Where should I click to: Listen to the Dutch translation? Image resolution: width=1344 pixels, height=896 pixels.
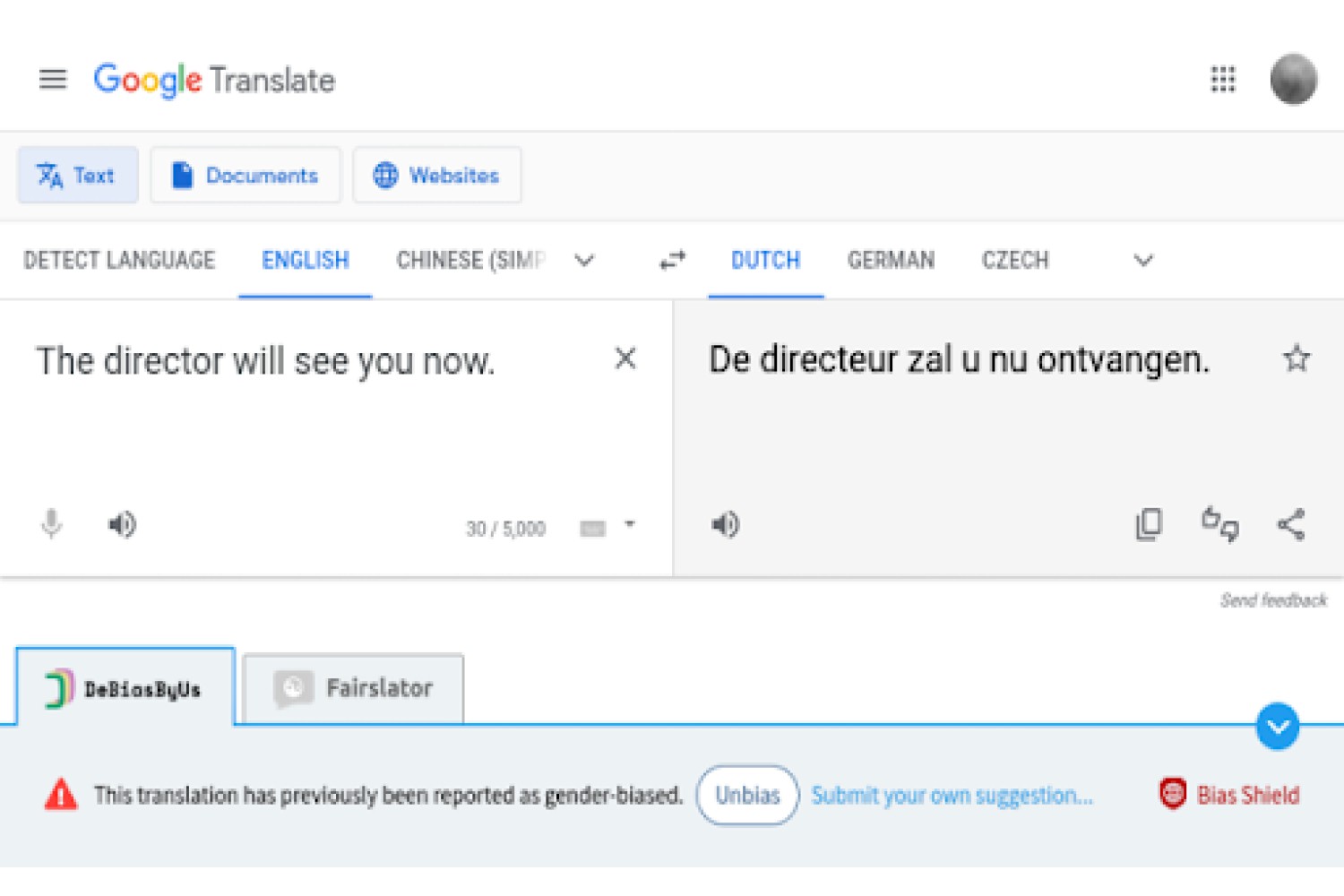[x=725, y=524]
